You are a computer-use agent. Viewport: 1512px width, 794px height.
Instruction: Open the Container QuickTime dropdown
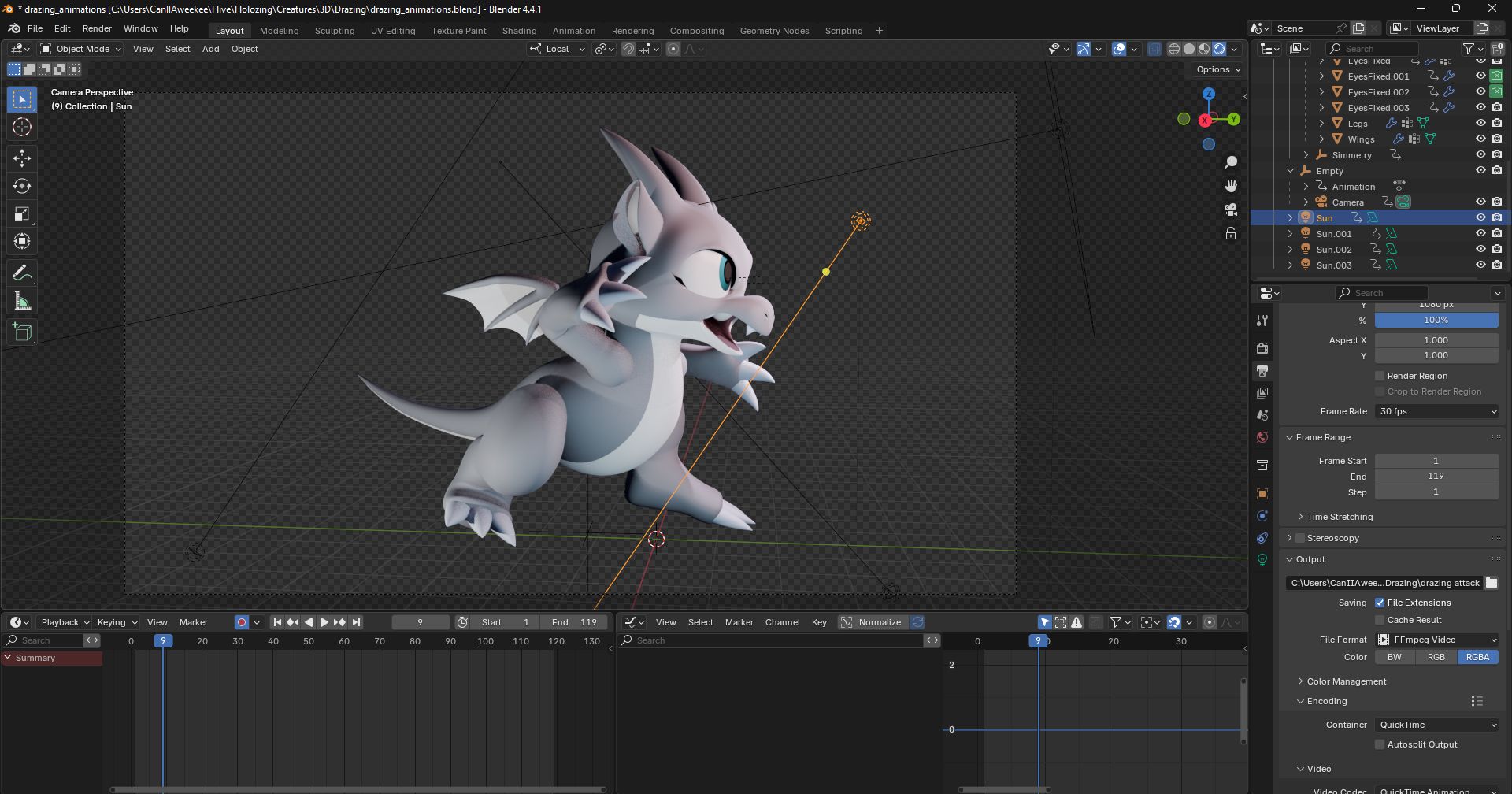1436,725
